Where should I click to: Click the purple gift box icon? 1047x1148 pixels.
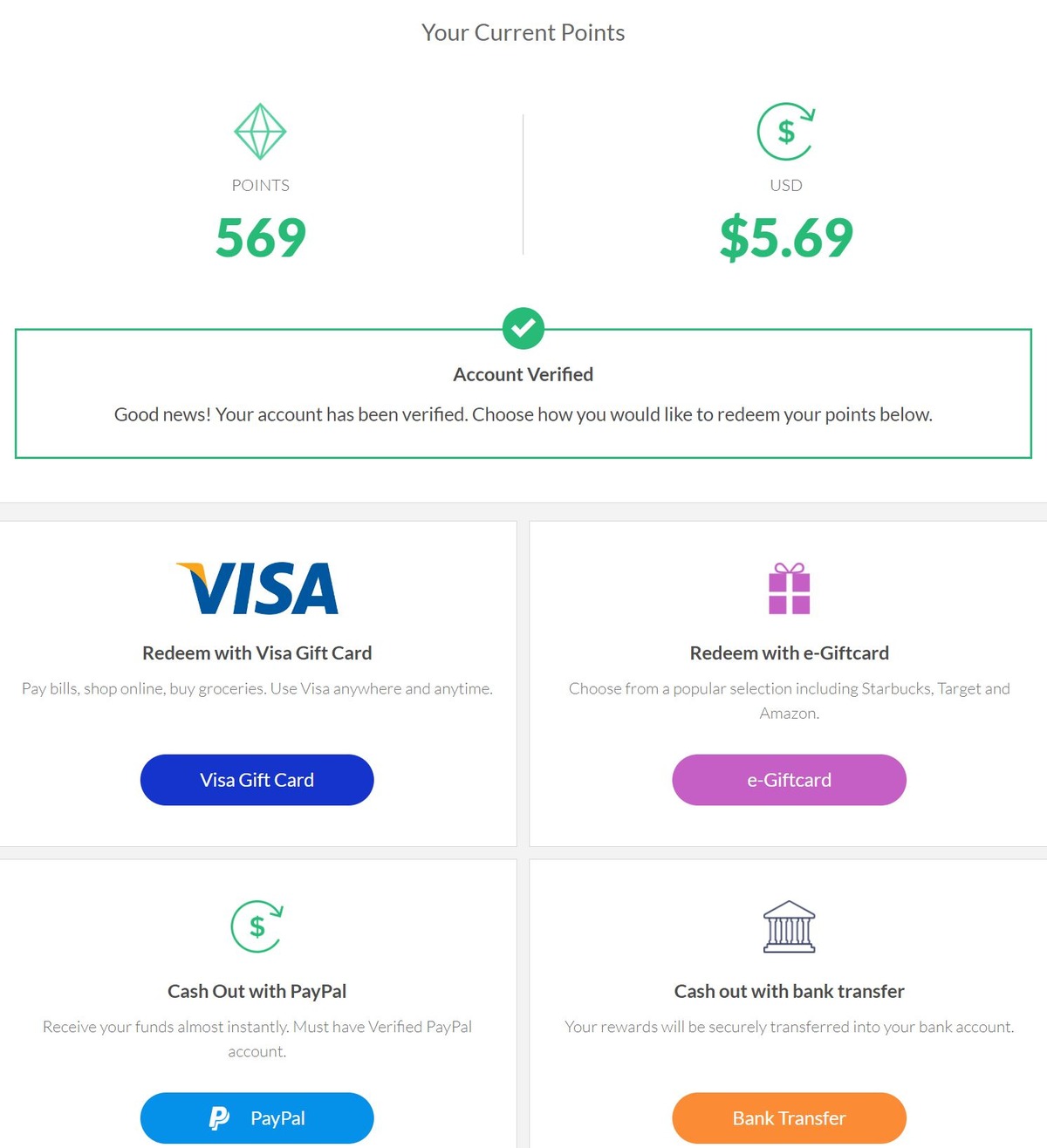789,590
